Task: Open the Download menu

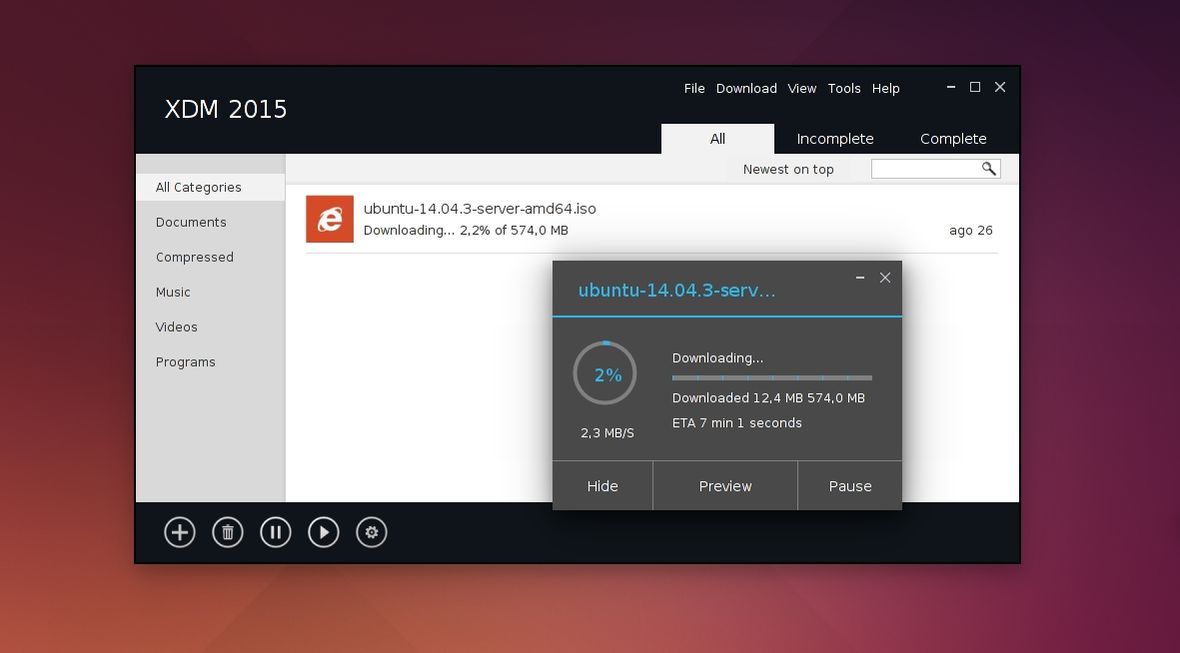Action: pos(747,89)
